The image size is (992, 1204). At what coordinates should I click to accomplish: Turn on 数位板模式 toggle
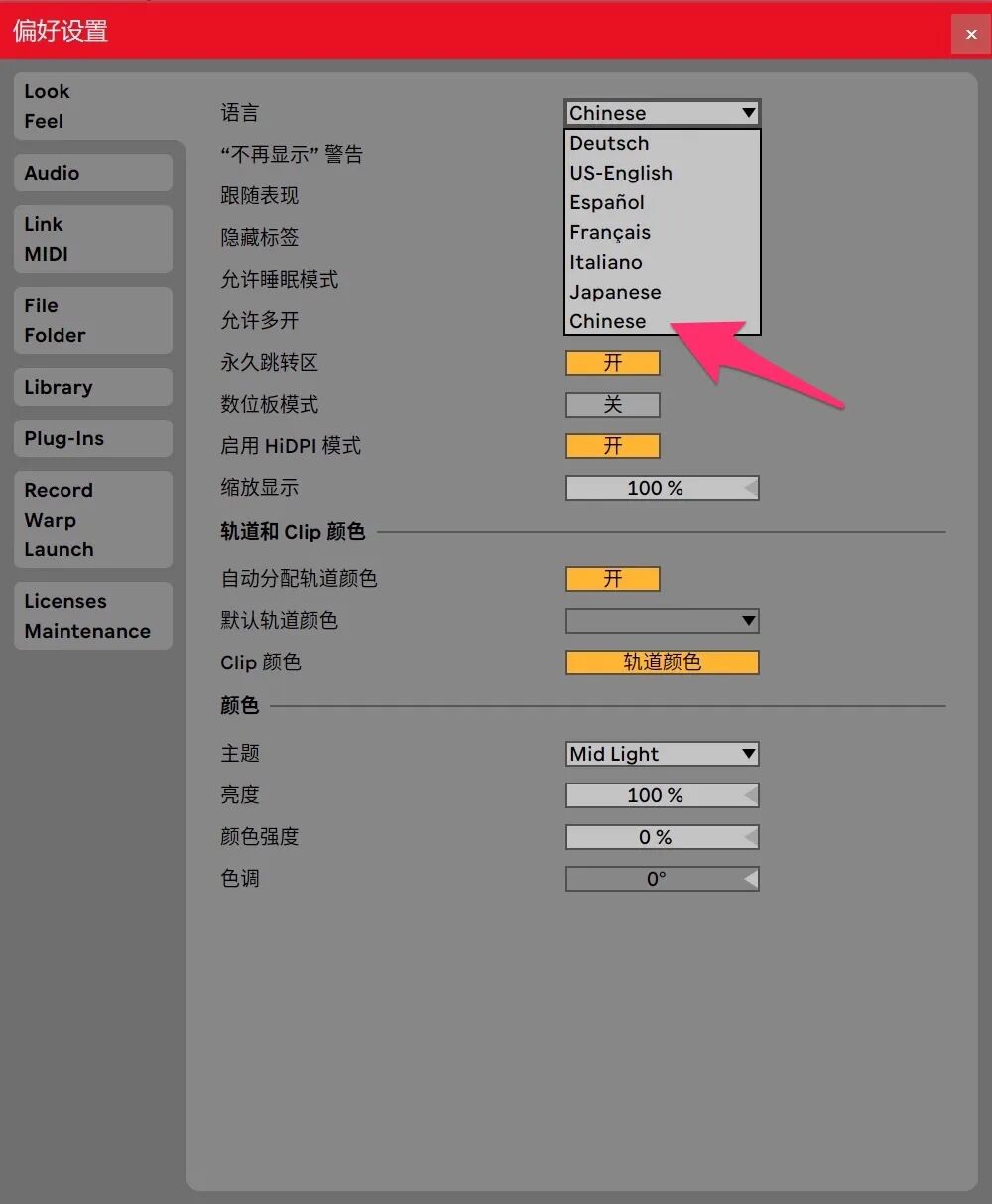pyautogui.click(x=613, y=405)
